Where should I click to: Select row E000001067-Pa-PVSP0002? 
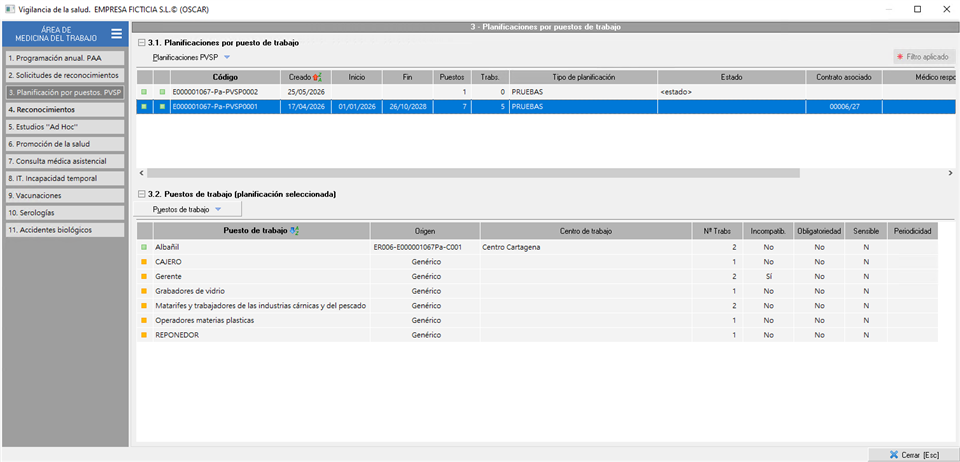point(548,92)
